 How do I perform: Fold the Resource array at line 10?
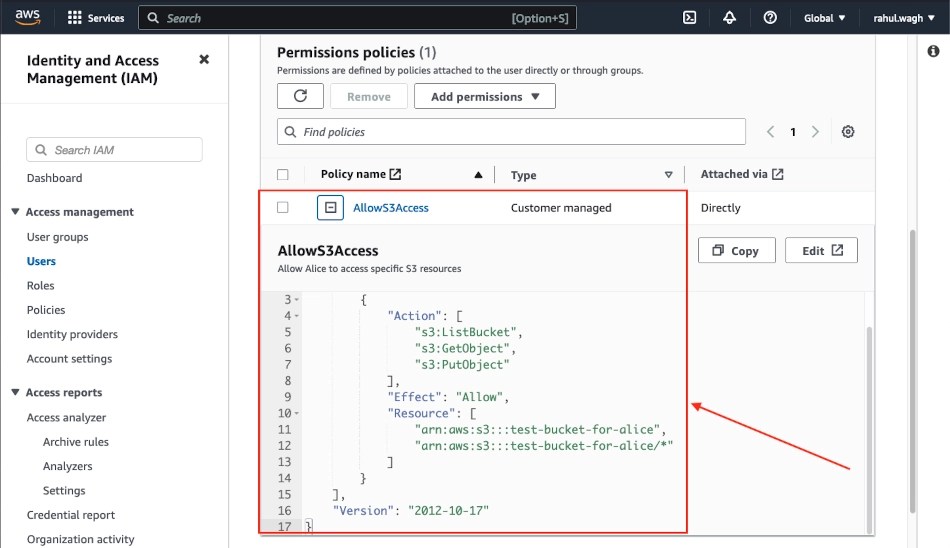coord(297,413)
